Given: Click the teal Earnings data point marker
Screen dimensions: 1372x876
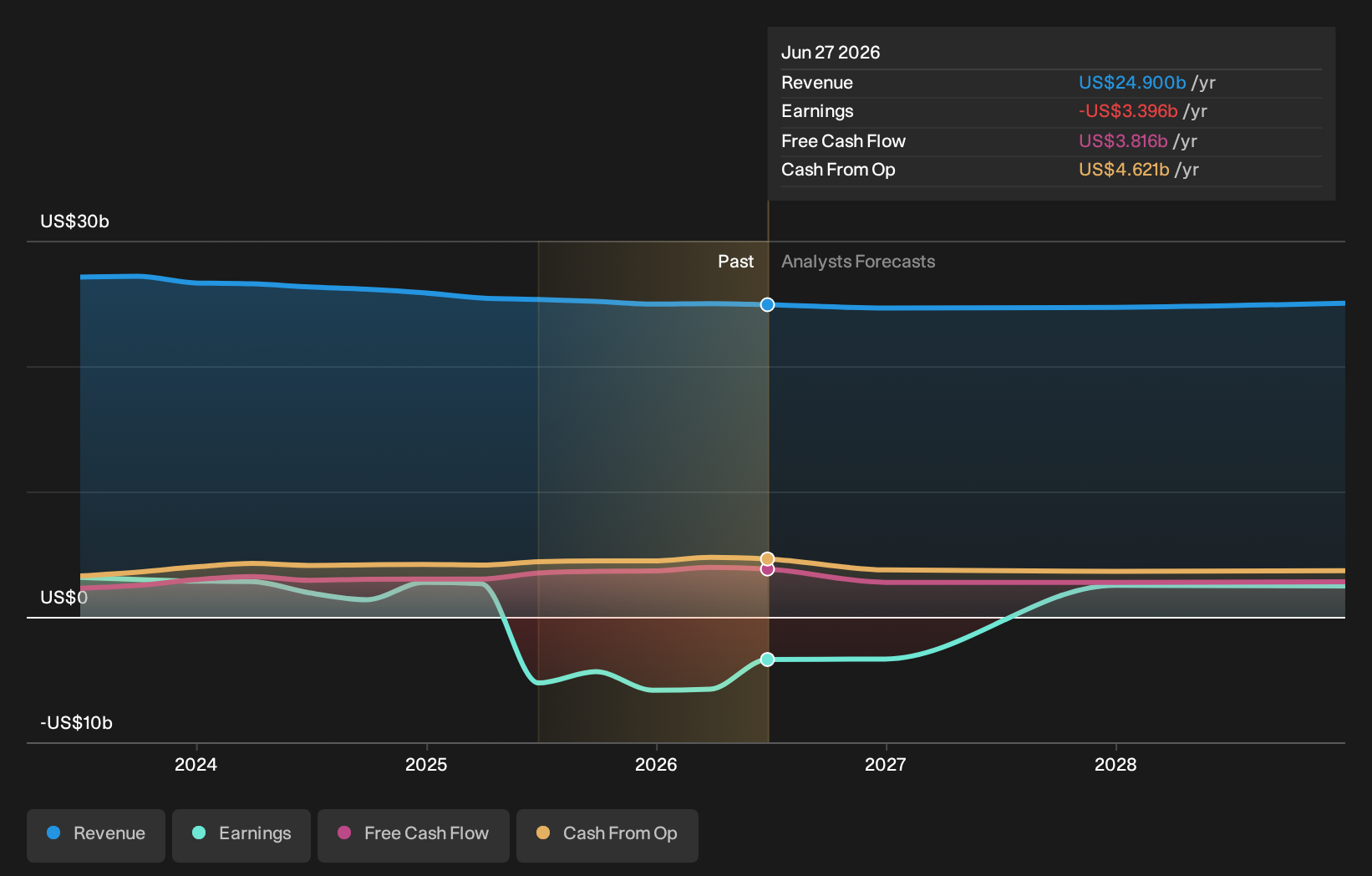Looking at the screenshot, I should click(x=767, y=660).
